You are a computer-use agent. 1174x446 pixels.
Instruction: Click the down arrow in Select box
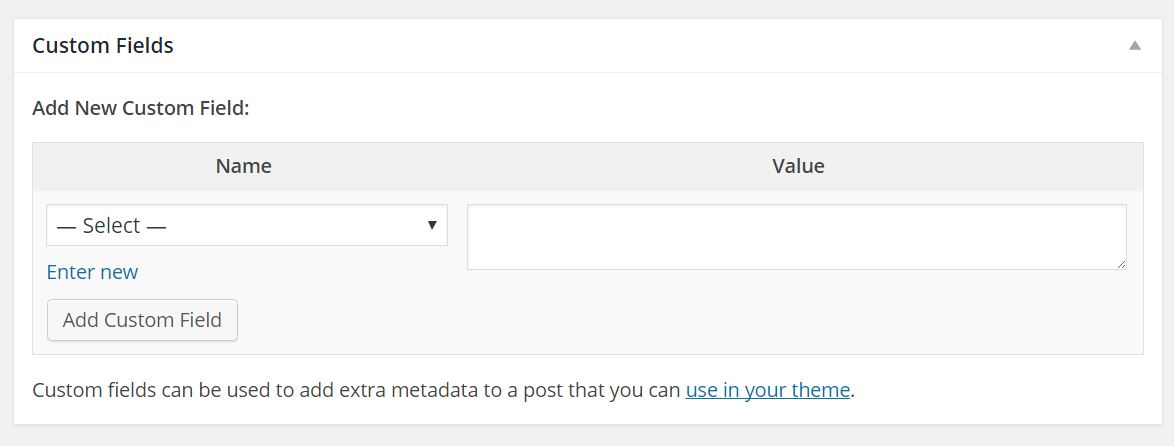click(x=432, y=225)
